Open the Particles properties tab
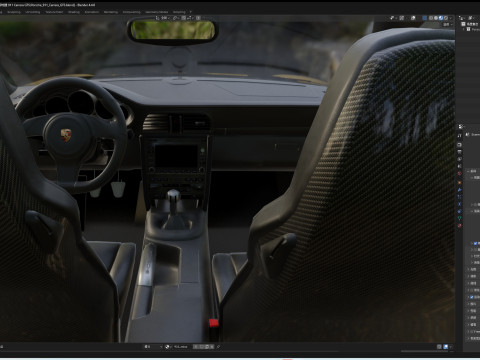The width and height of the screenshot is (480, 360). (x=460, y=197)
